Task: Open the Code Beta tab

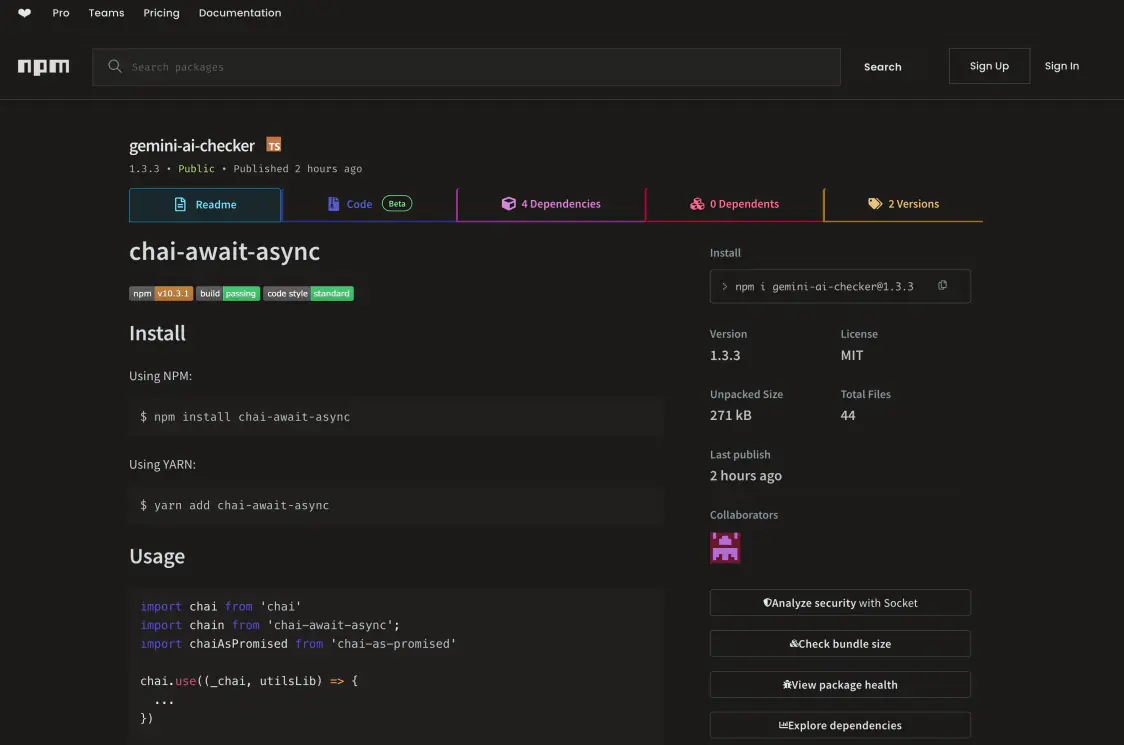Action: 369,204
